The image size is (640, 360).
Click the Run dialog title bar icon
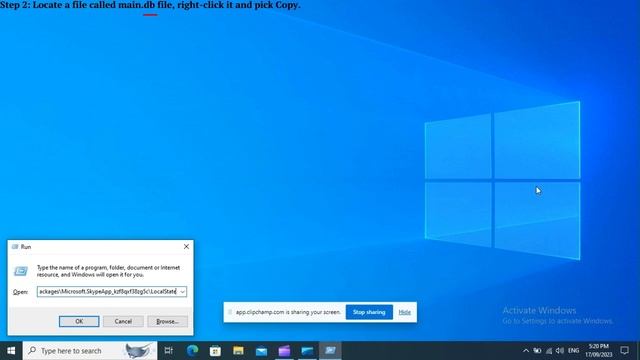[15, 247]
